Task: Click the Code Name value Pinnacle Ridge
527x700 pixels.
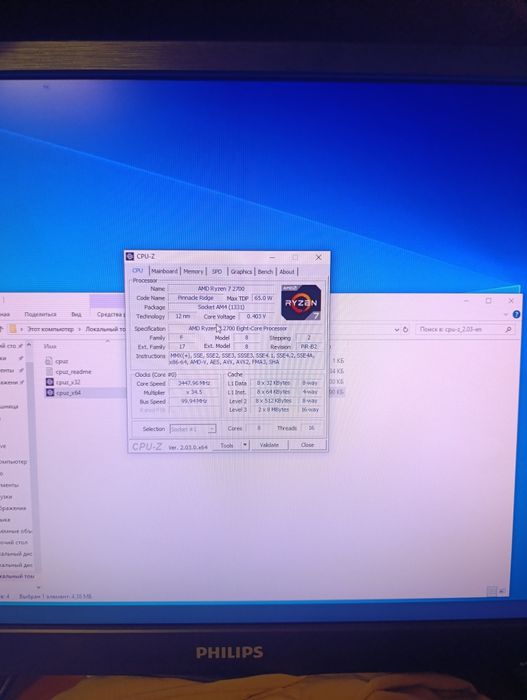Action: (x=195, y=298)
